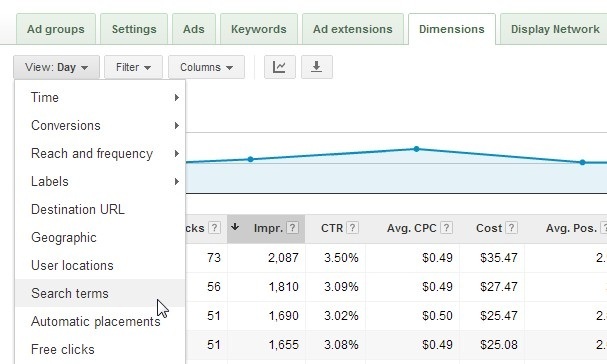The image size is (607, 364).
Task: Click sort arrow in Impr. column header
Action: coord(235,227)
